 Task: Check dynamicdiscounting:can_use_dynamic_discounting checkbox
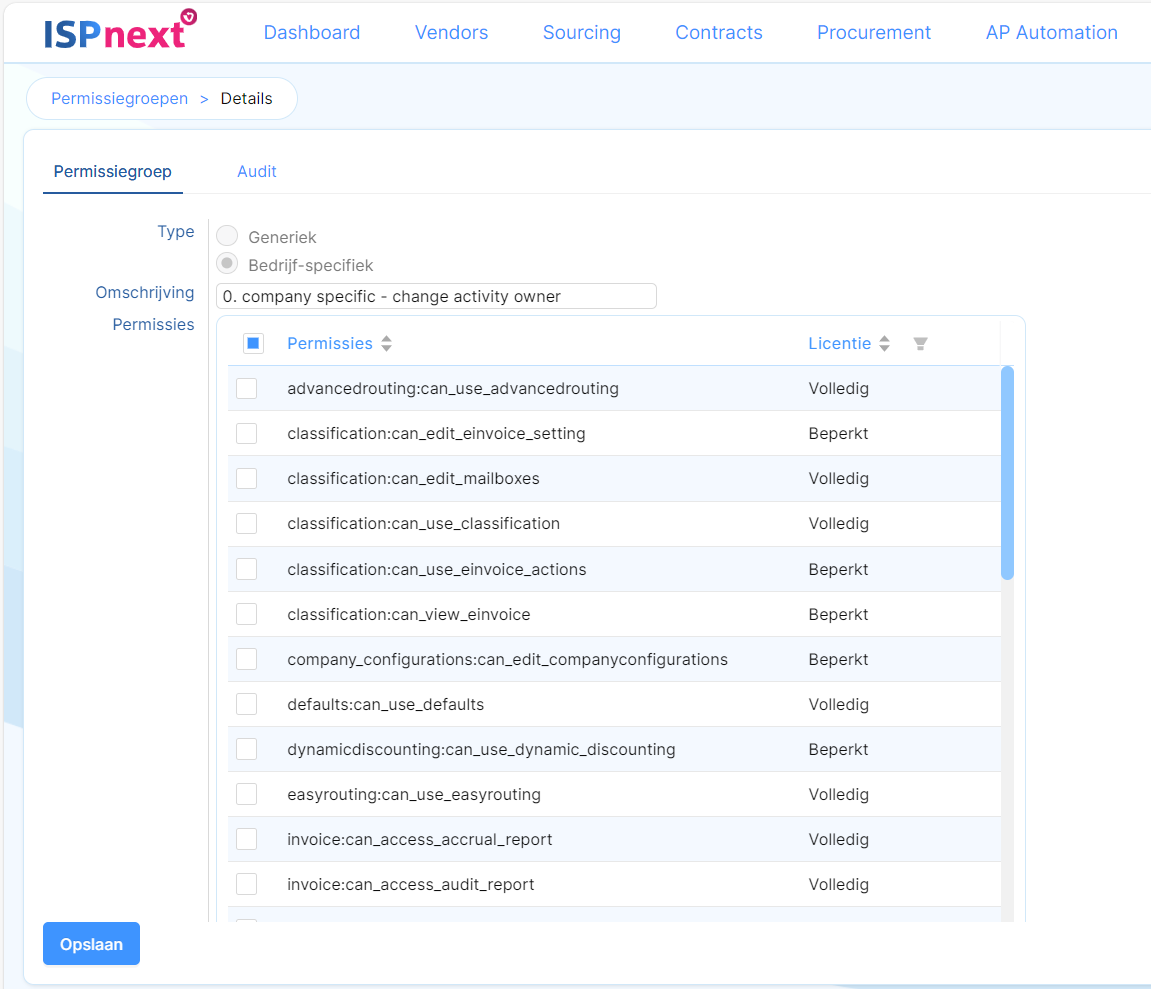[247, 749]
